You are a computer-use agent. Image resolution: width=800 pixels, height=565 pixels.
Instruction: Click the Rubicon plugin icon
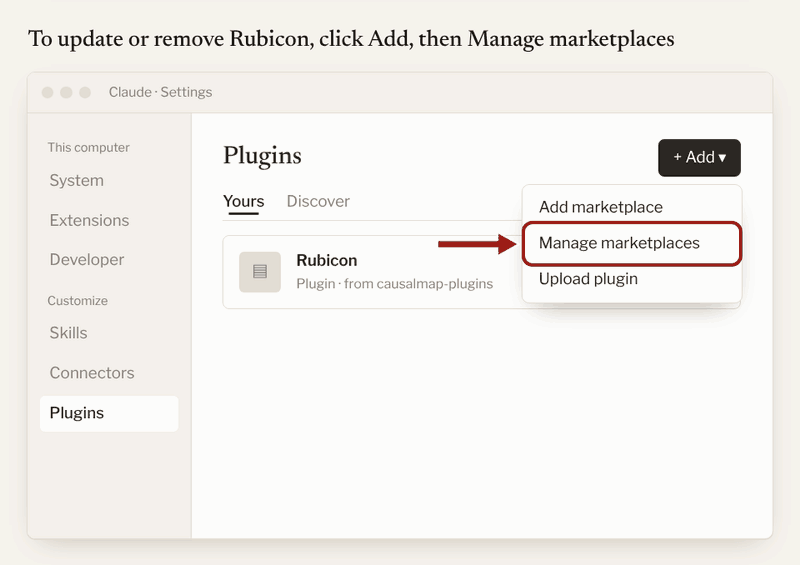coord(260,272)
